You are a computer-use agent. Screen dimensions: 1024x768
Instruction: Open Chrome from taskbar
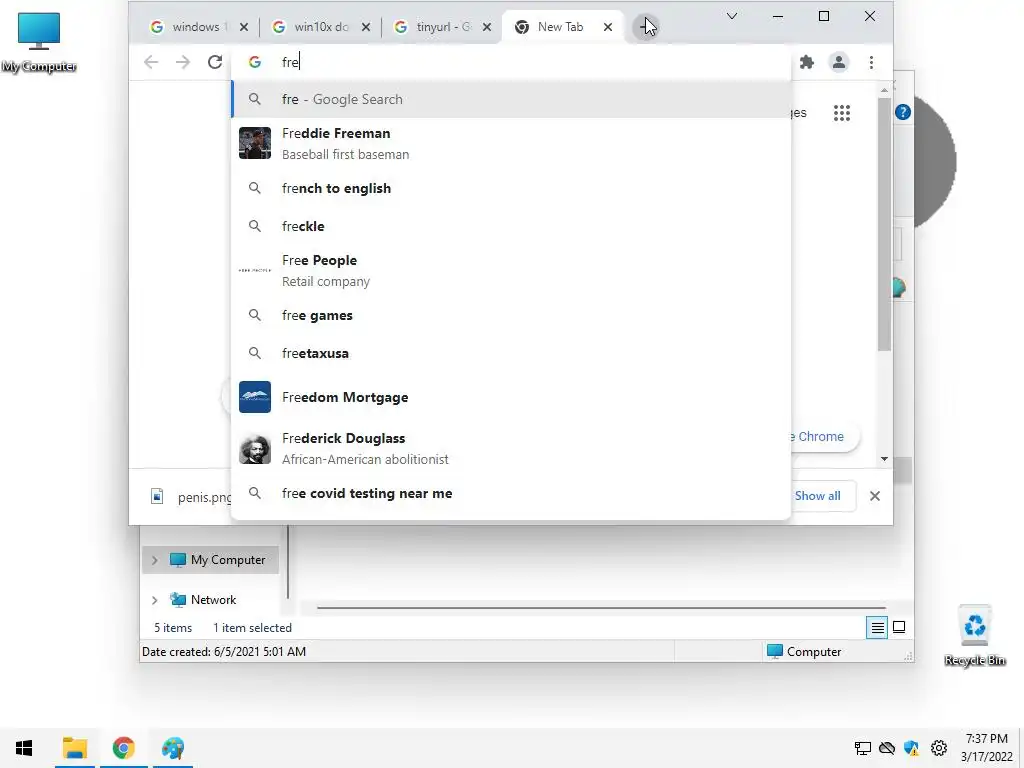tap(123, 748)
